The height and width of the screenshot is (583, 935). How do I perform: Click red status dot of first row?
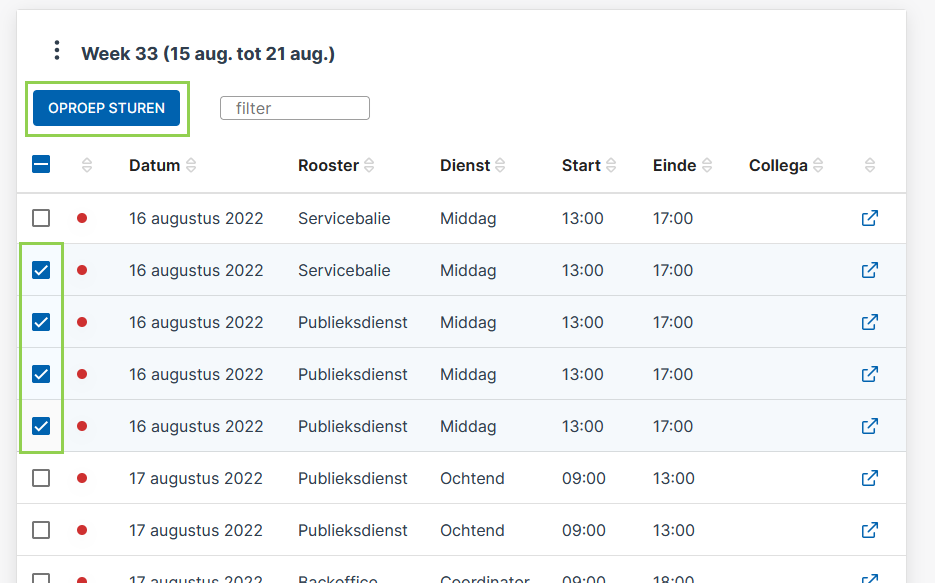click(82, 218)
